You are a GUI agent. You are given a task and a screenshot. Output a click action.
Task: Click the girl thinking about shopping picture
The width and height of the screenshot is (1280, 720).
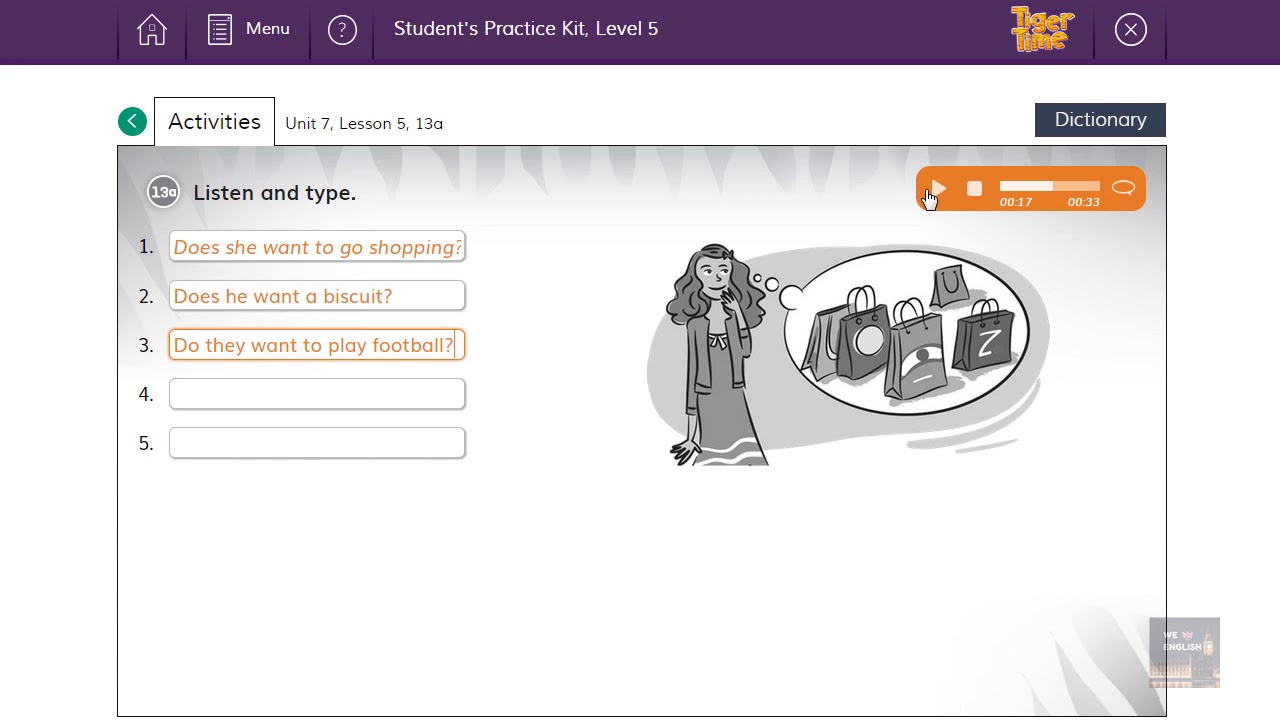(848, 352)
